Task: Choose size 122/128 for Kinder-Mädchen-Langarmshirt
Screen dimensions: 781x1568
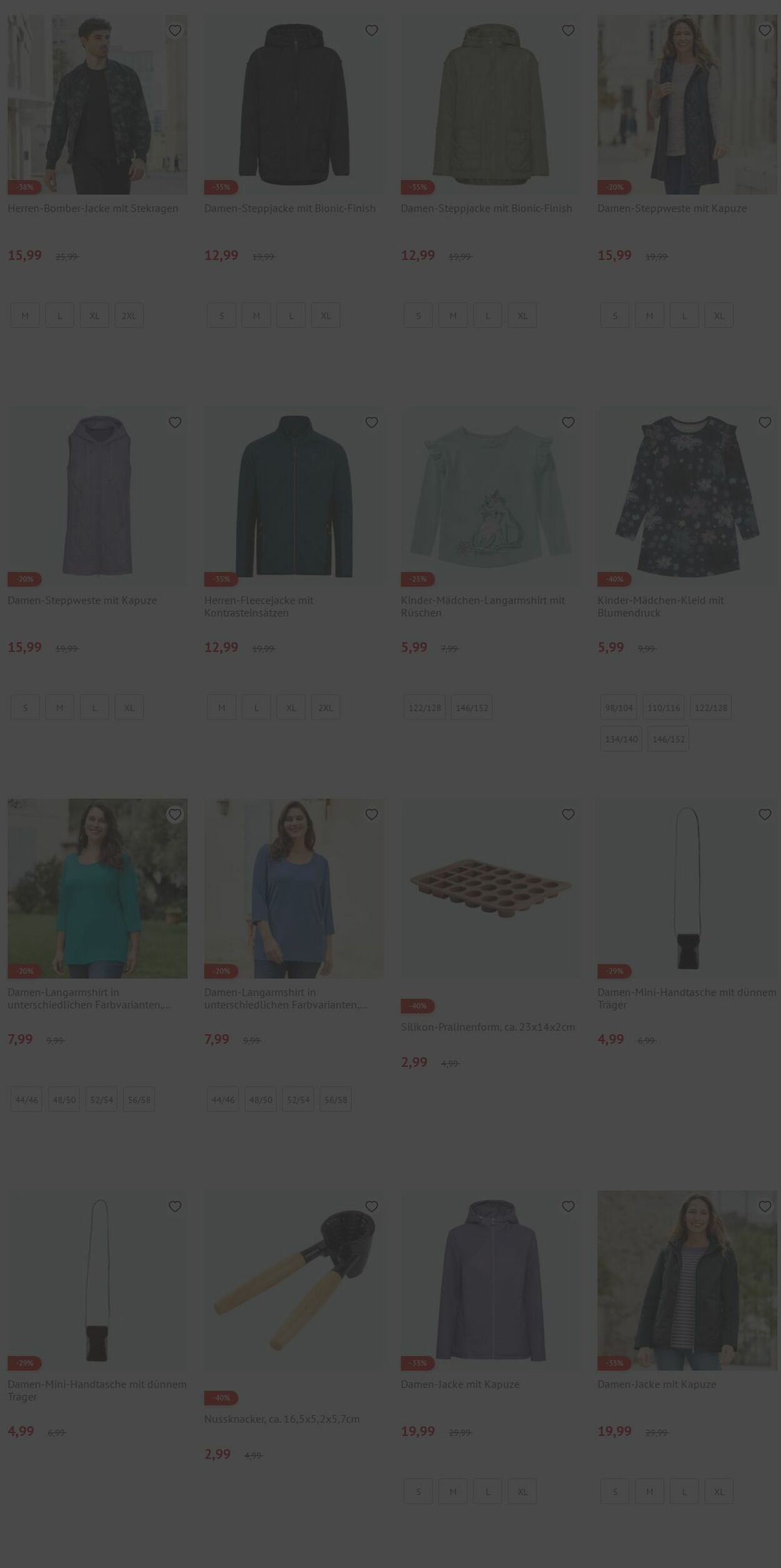Action: (x=425, y=707)
